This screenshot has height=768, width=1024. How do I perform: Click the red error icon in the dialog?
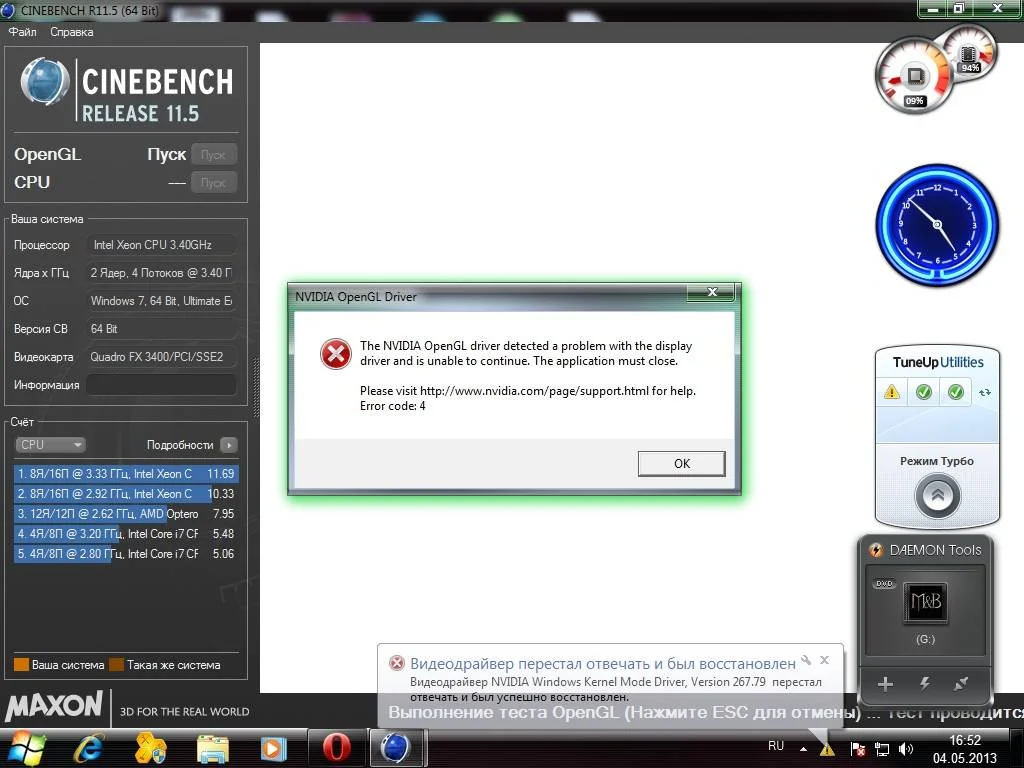point(336,353)
